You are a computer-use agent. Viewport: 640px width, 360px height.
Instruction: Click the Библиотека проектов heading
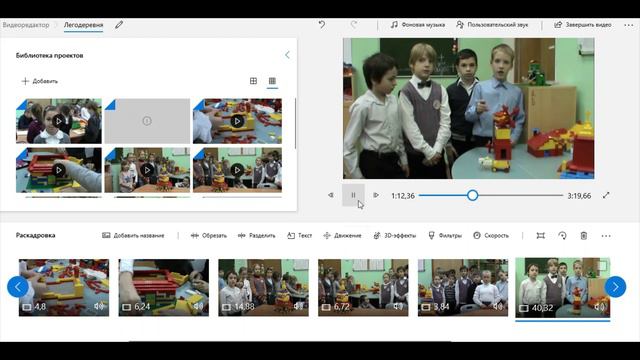click(49, 56)
